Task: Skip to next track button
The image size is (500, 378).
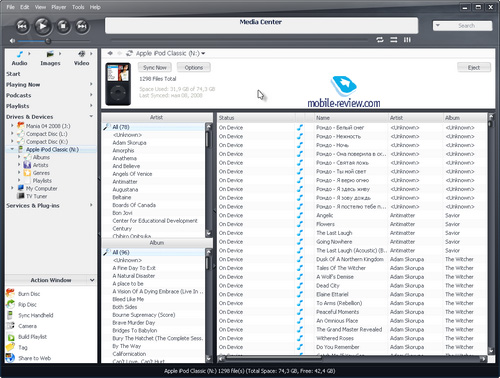Action: [82, 26]
